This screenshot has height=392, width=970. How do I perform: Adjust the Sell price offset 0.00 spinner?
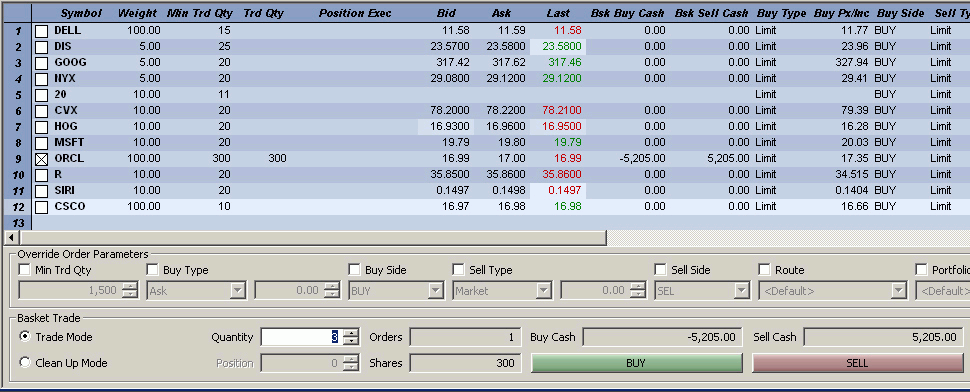coord(638,291)
